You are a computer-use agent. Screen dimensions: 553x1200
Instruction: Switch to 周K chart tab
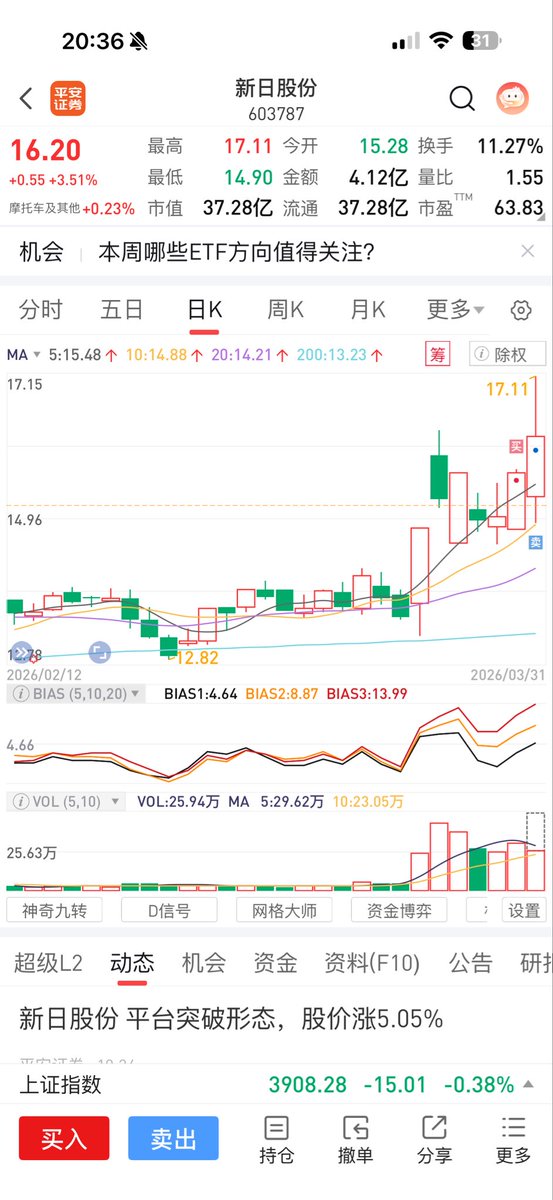pyautogui.click(x=285, y=310)
